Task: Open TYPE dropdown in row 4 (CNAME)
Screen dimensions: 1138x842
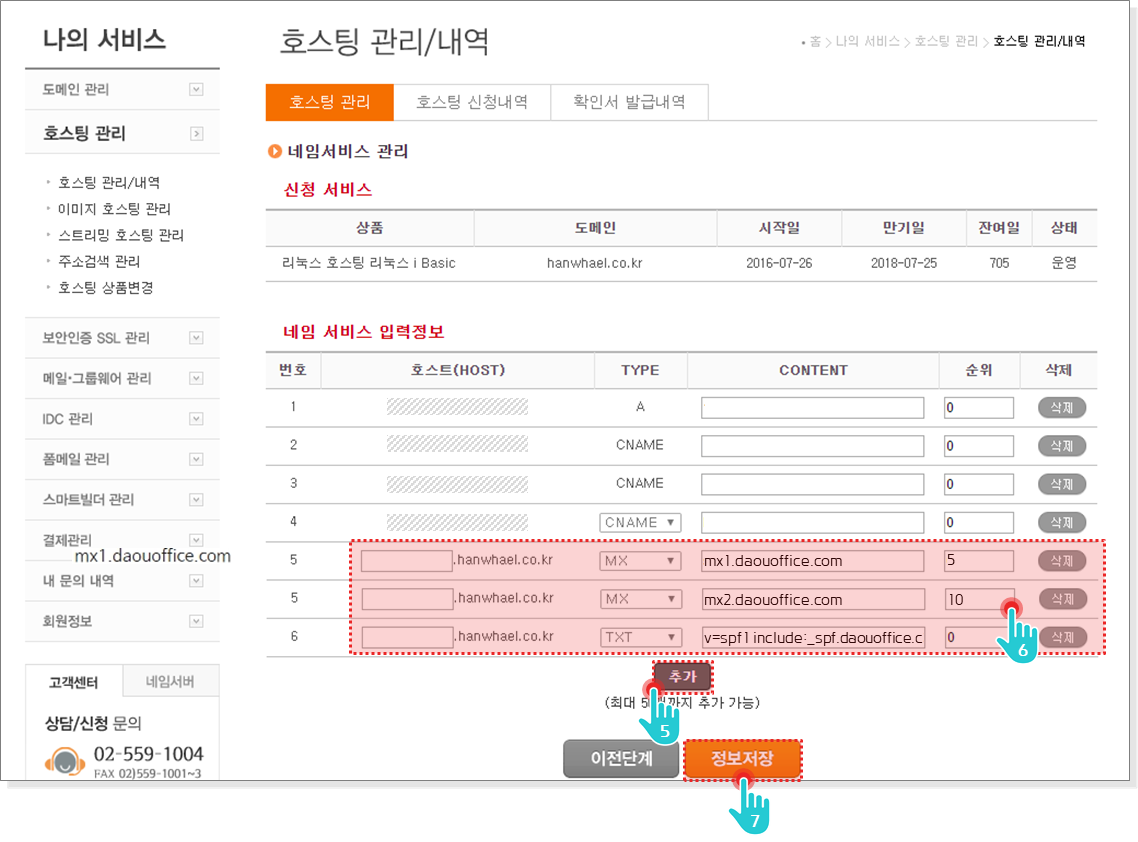Action: pos(640,522)
